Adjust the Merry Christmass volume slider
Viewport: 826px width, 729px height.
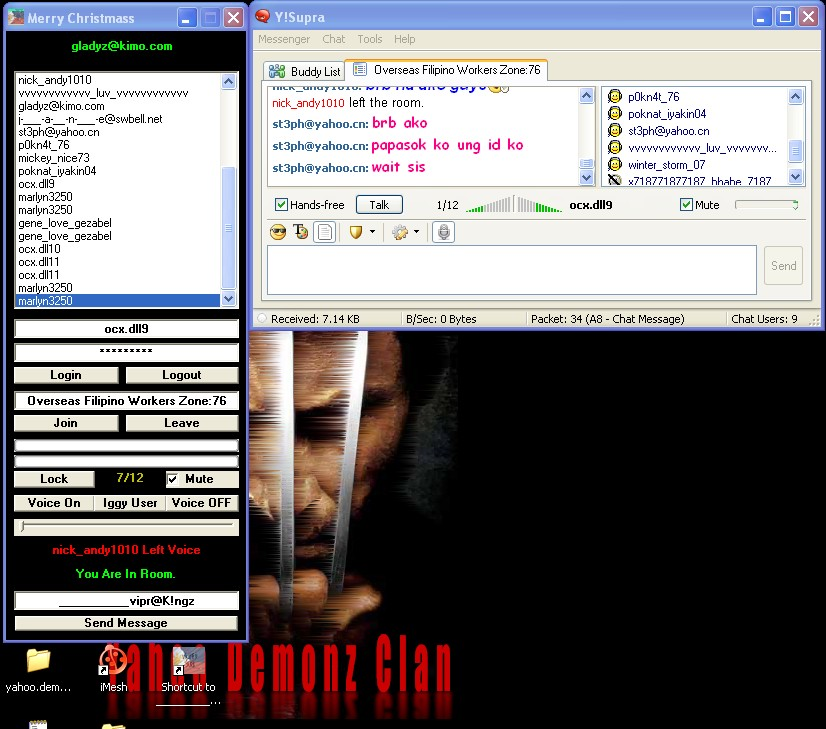[126, 527]
